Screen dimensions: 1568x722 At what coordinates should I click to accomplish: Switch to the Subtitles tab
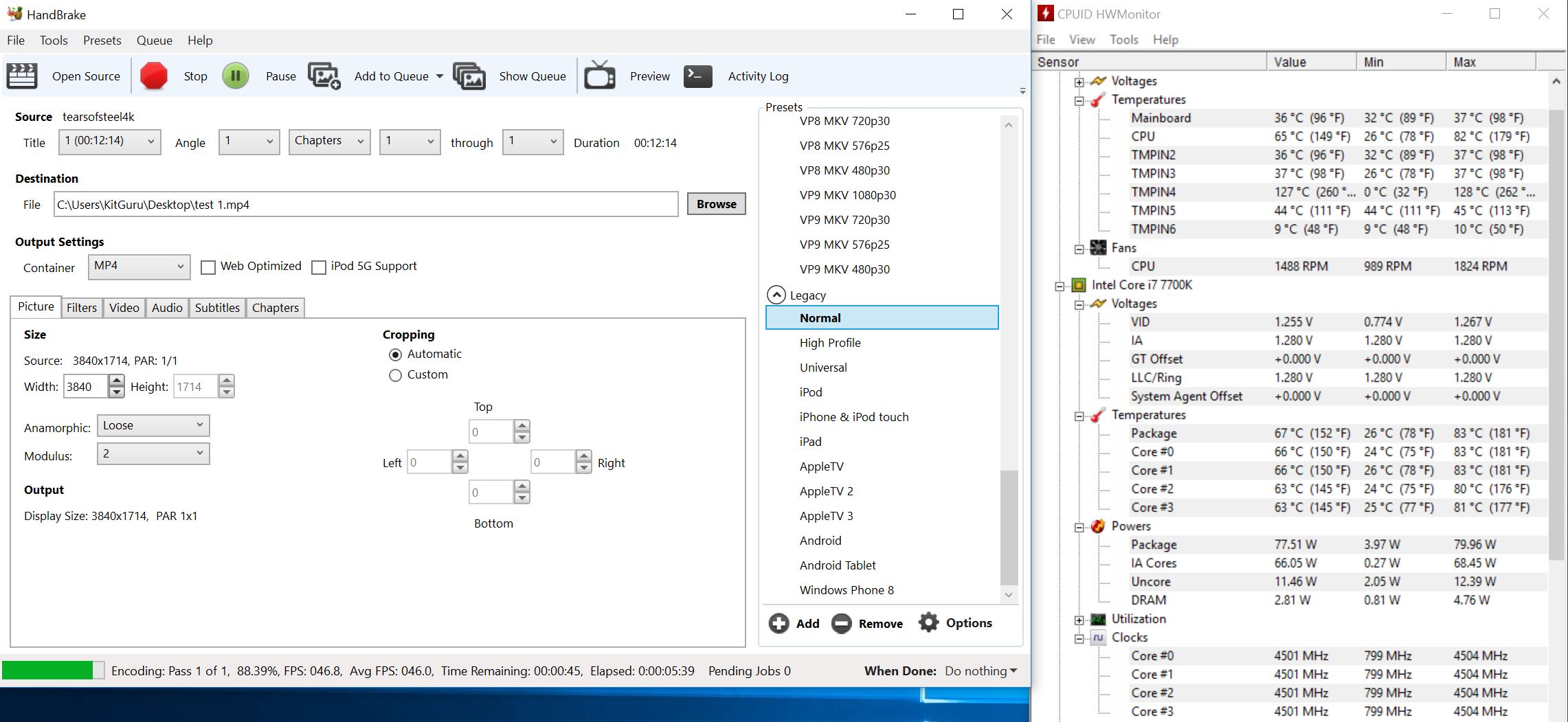(x=217, y=308)
